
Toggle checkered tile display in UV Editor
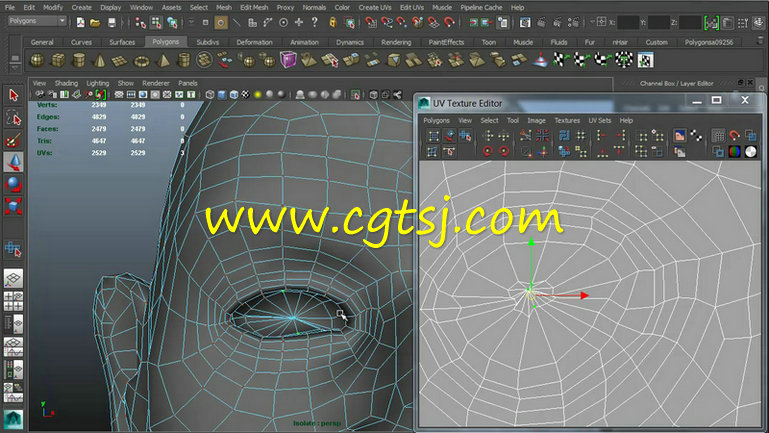tap(696, 135)
